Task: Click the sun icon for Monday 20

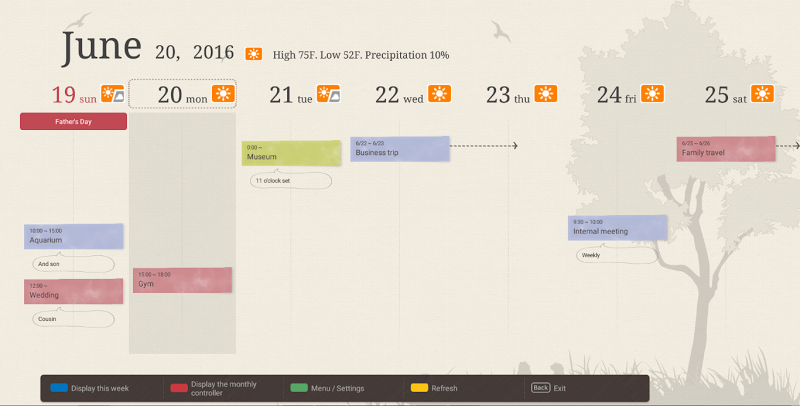Action: click(x=222, y=95)
